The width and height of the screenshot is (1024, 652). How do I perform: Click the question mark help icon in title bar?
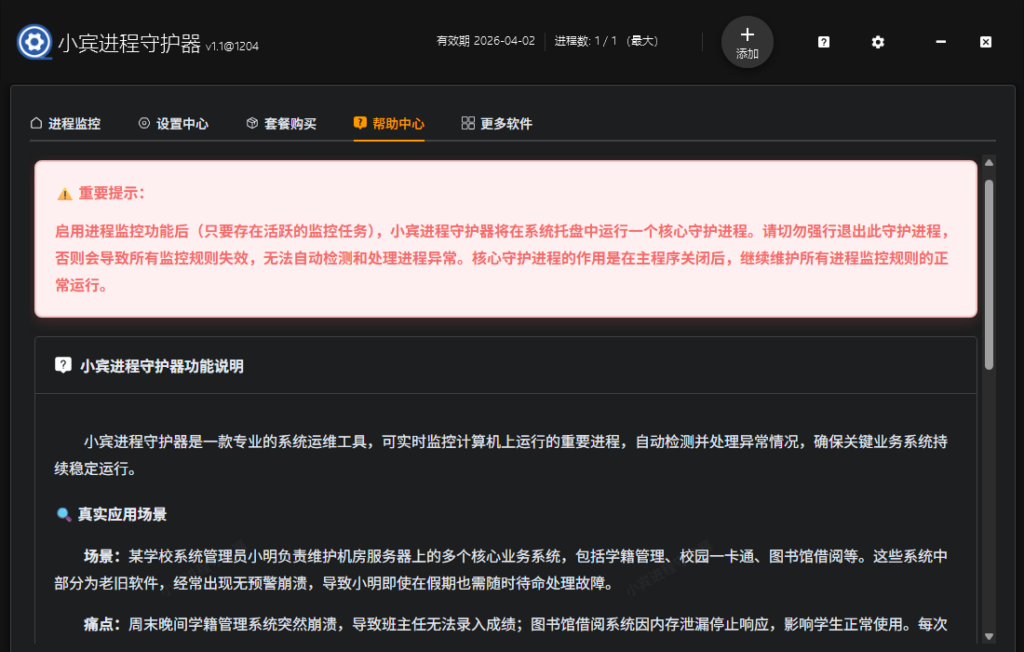point(822,42)
